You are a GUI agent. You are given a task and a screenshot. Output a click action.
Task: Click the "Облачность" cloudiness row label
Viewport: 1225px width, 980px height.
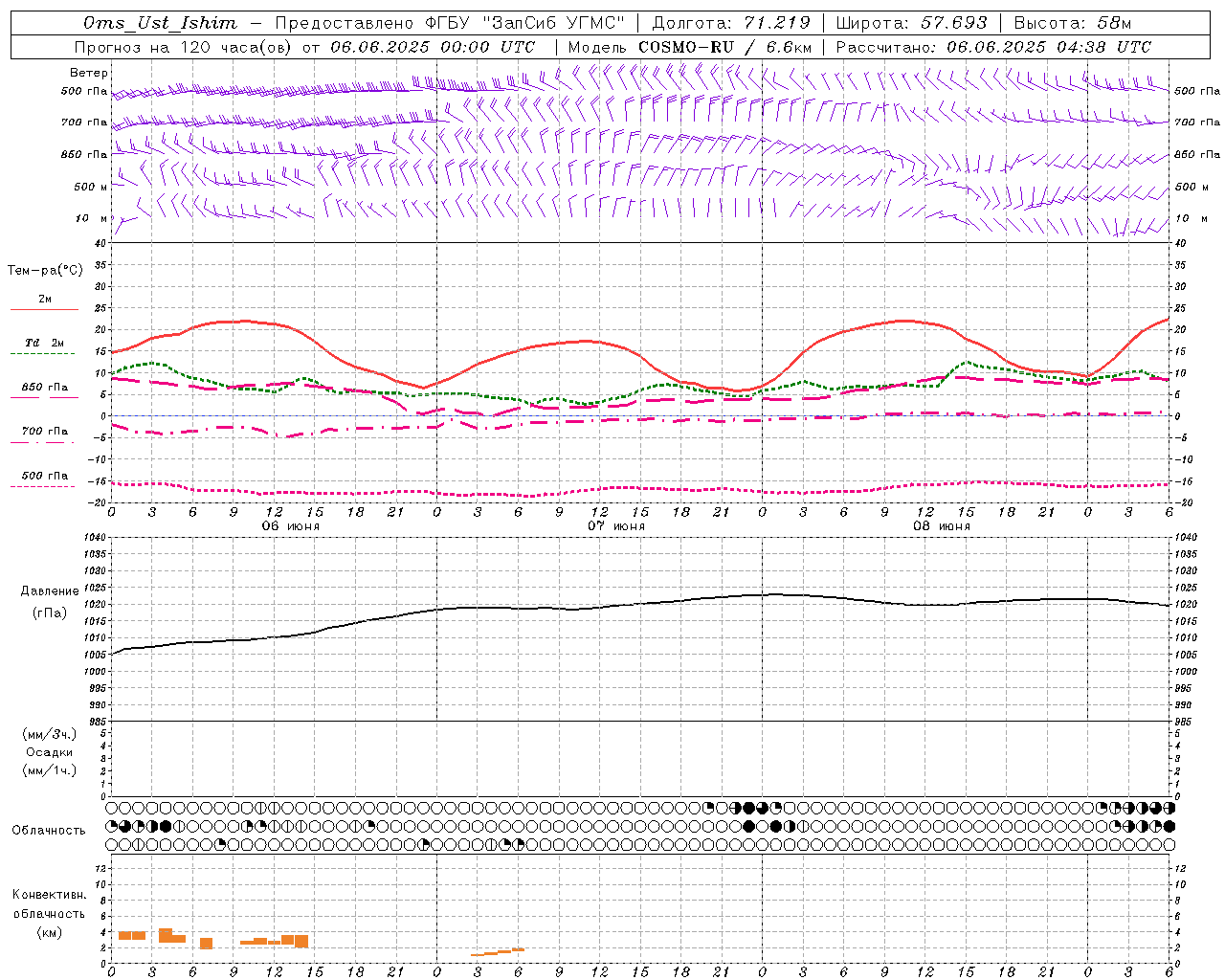(49, 831)
